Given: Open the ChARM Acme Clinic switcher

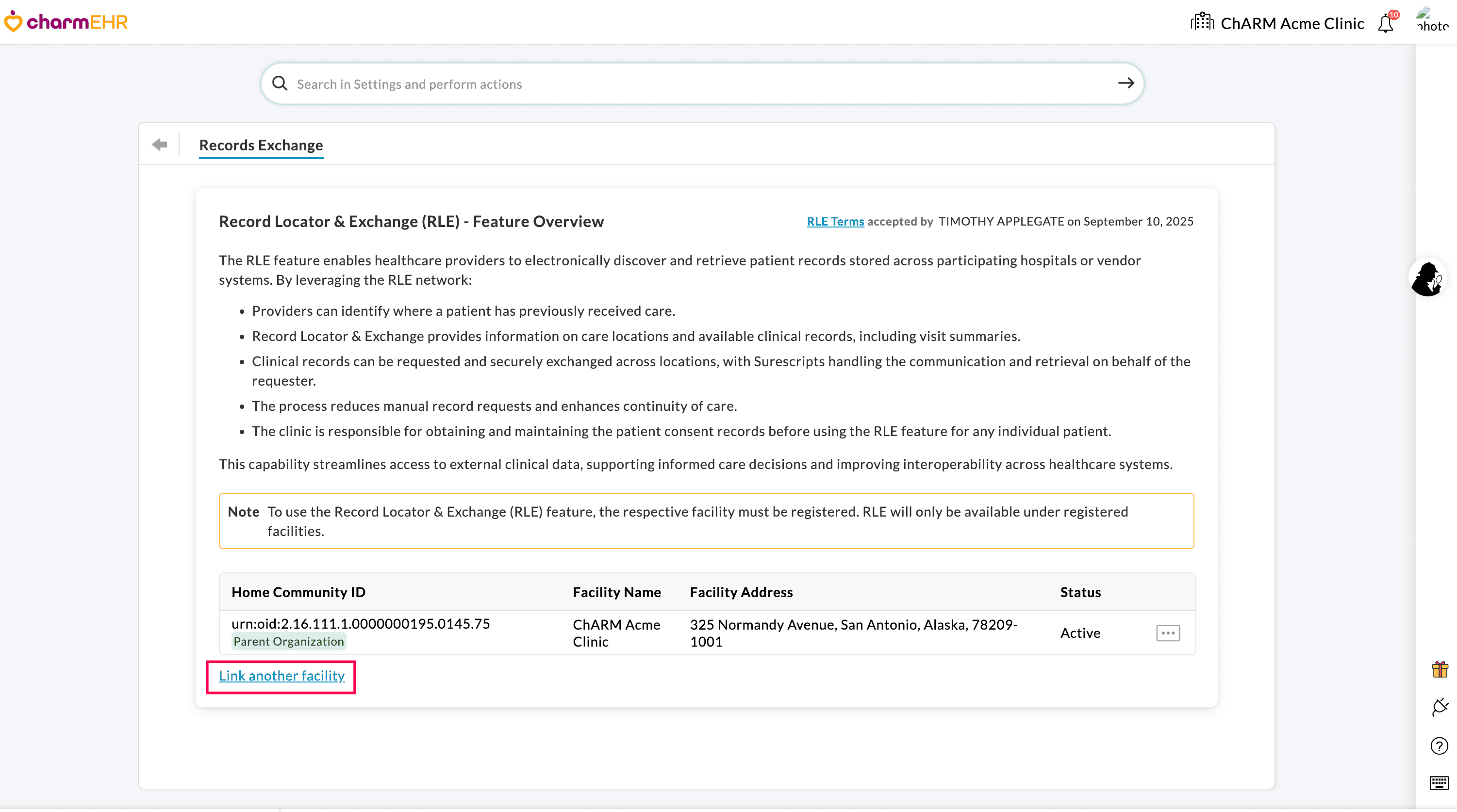Looking at the screenshot, I should point(1292,23).
